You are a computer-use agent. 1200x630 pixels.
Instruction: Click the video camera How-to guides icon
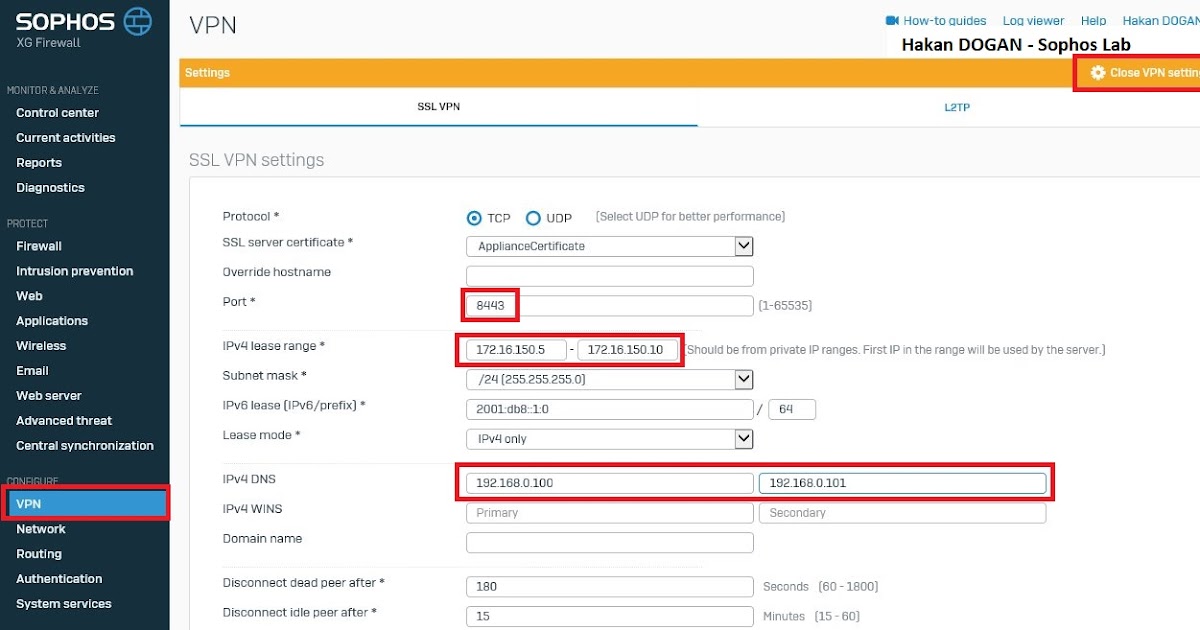pyautogui.click(x=892, y=20)
